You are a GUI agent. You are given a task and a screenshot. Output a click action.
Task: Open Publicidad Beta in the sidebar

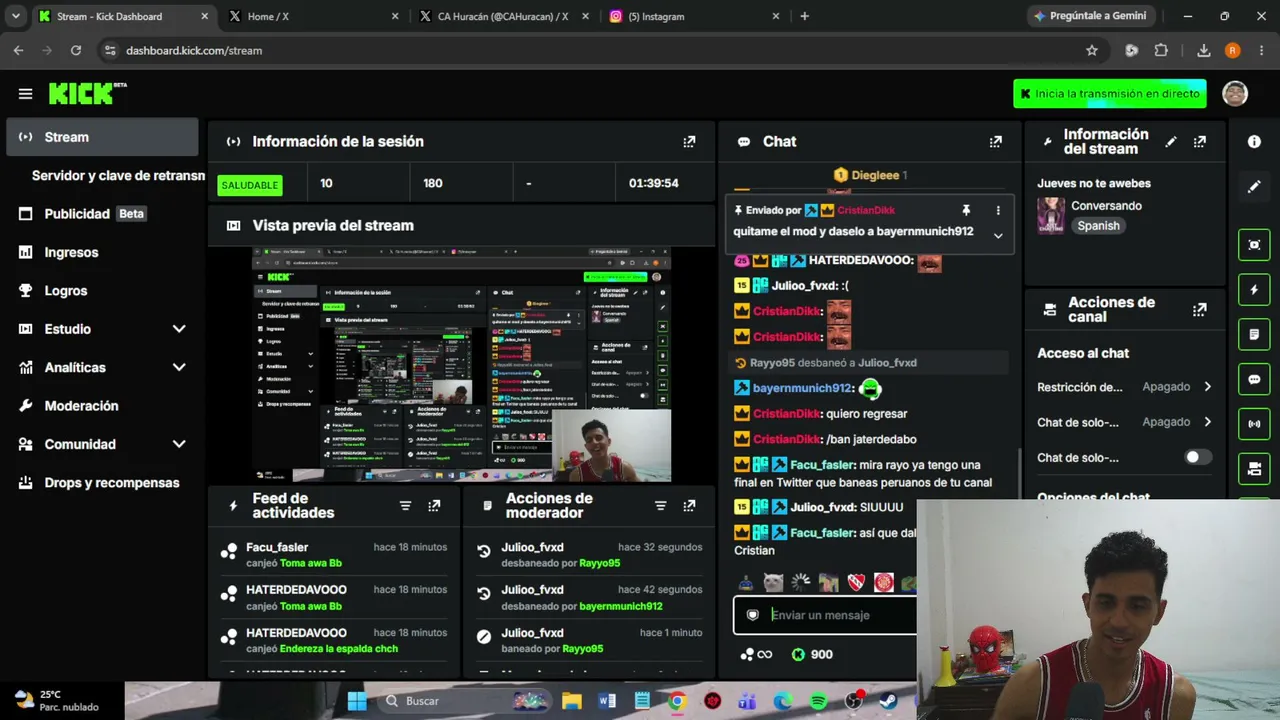coord(102,214)
